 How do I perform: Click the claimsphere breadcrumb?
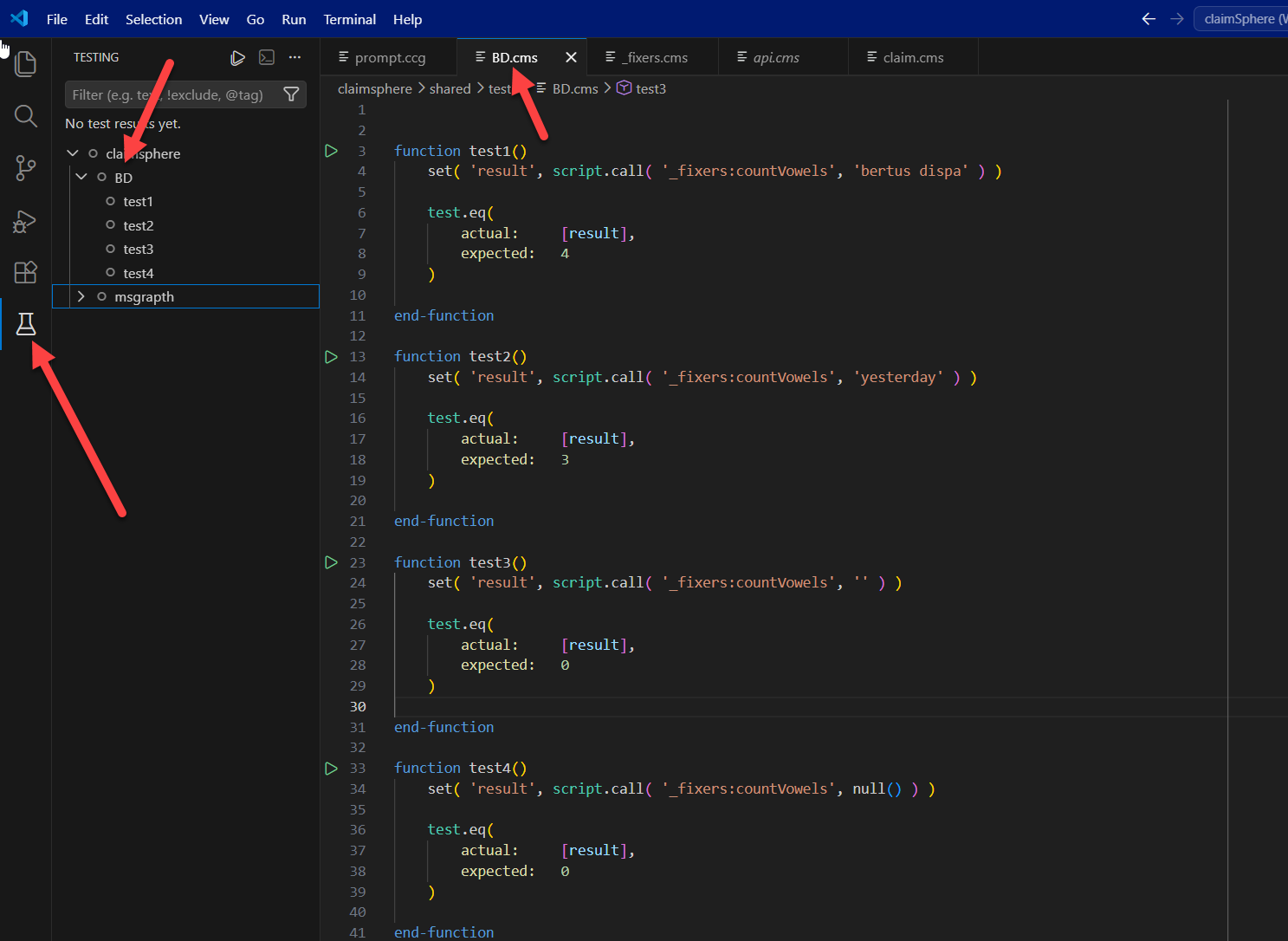point(375,88)
